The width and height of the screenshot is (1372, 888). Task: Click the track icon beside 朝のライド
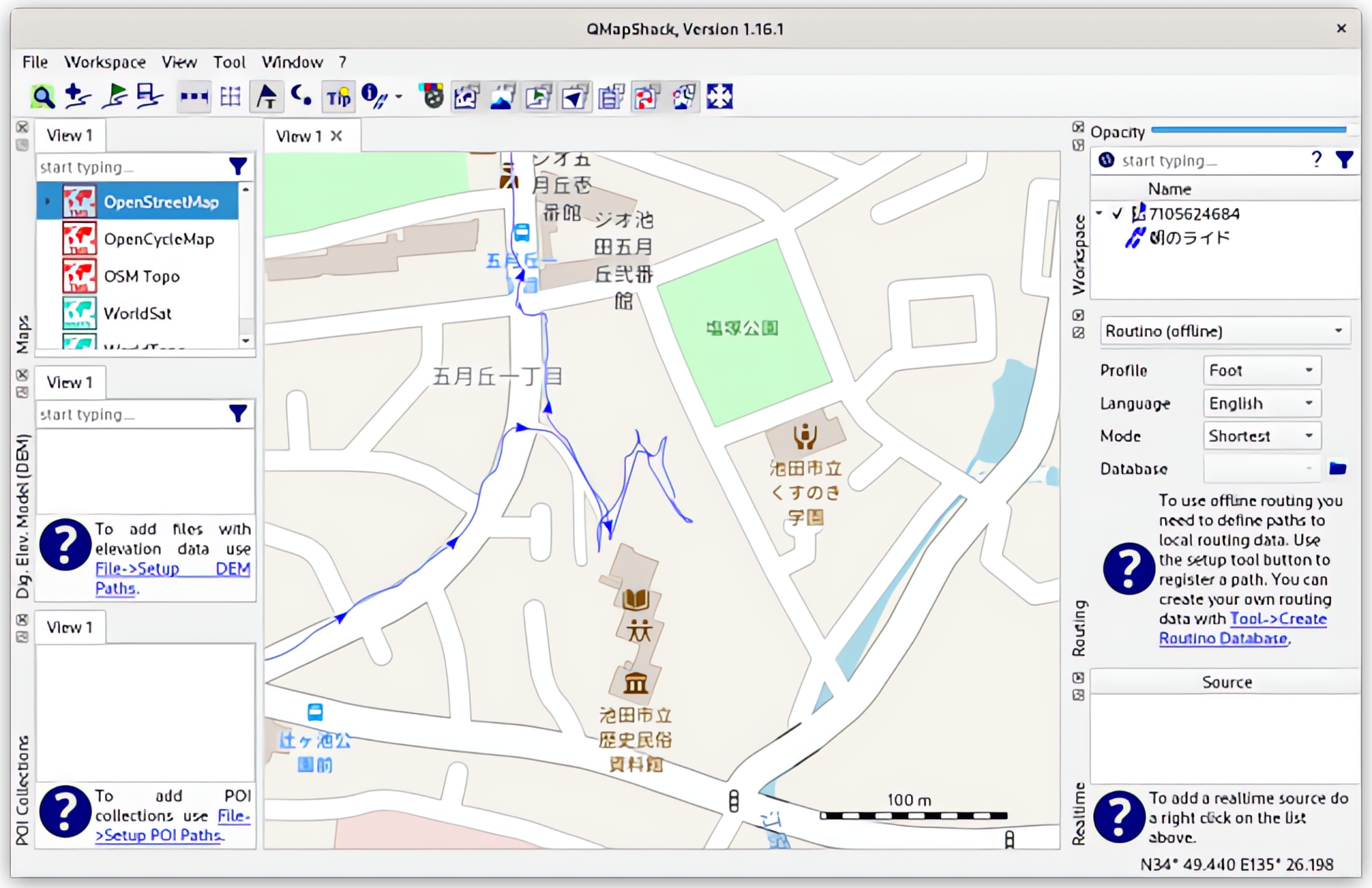click(1135, 238)
